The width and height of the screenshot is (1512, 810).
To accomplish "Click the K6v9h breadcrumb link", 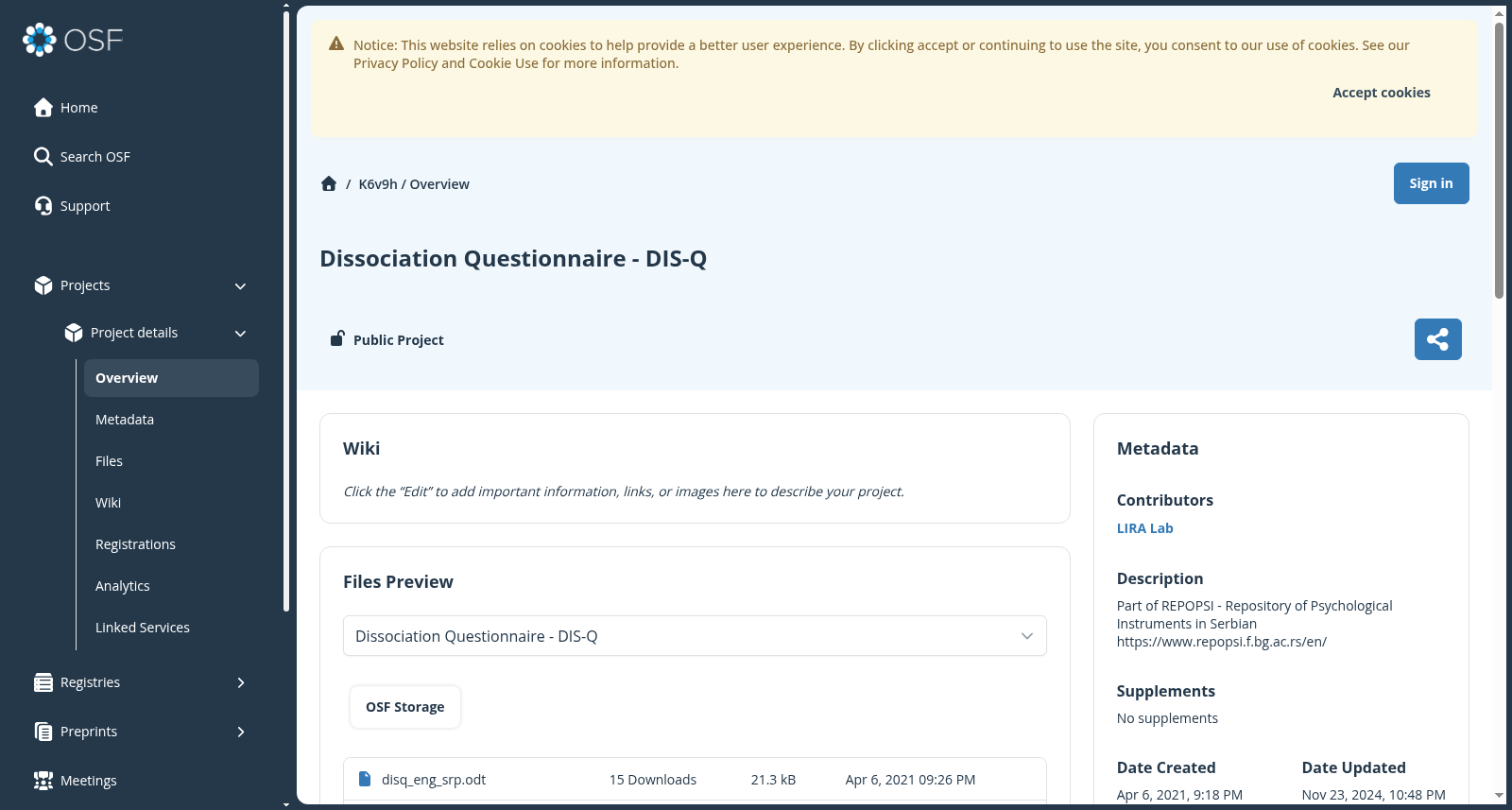I will coord(378,184).
